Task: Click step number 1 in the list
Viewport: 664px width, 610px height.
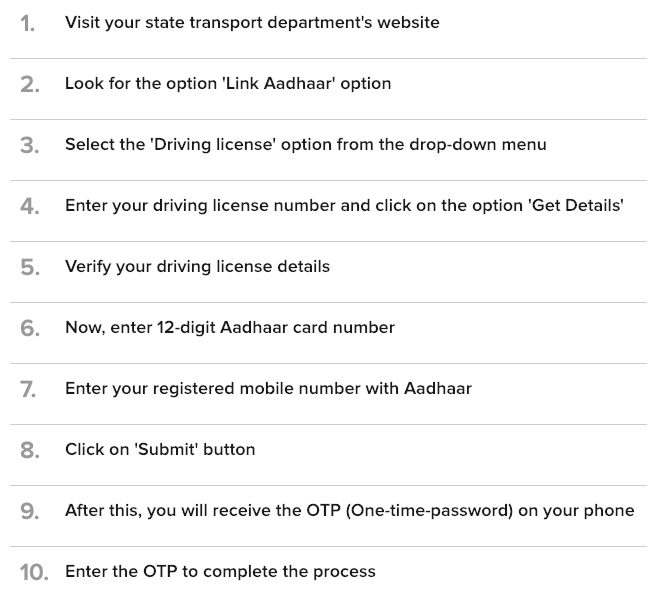Action: tap(28, 23)
